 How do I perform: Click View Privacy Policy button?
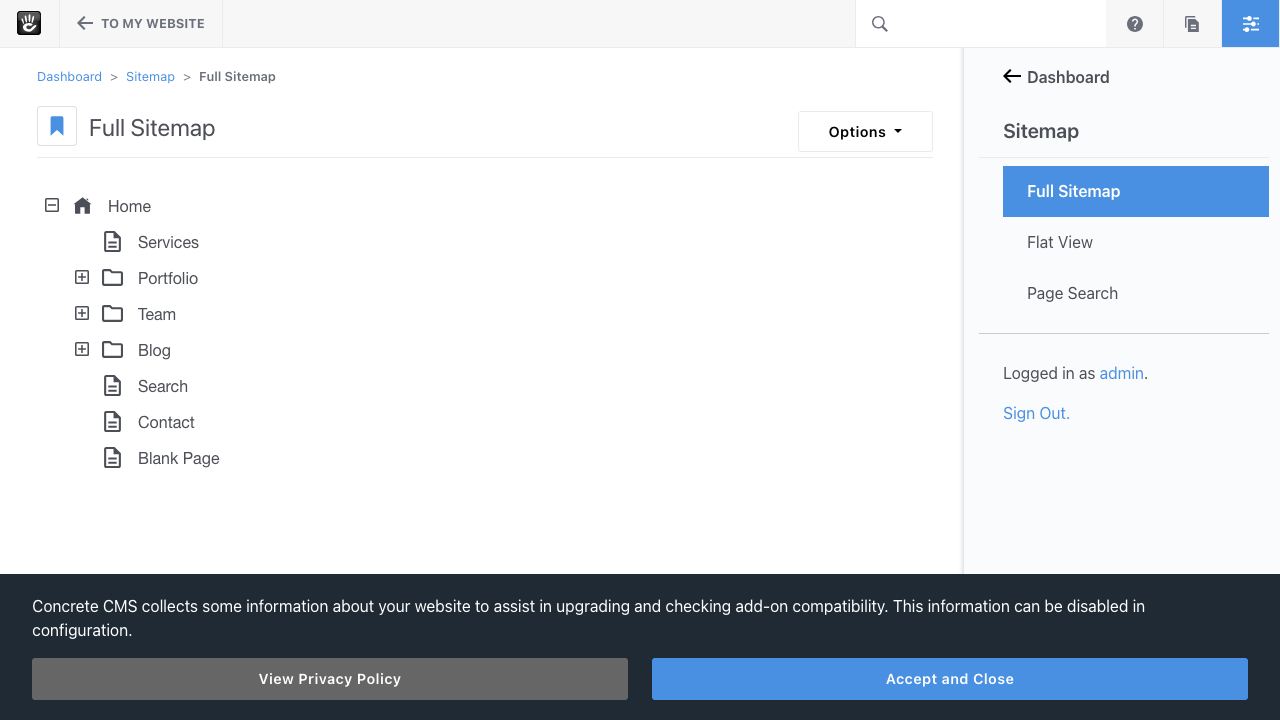pos(330,679)
